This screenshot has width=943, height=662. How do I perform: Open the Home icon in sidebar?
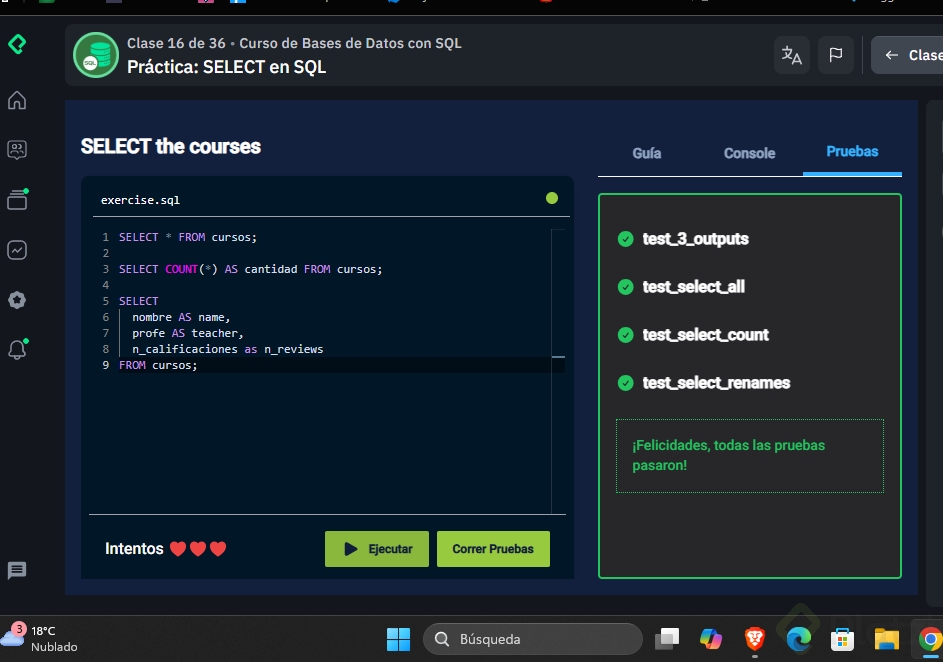point(17,100)
